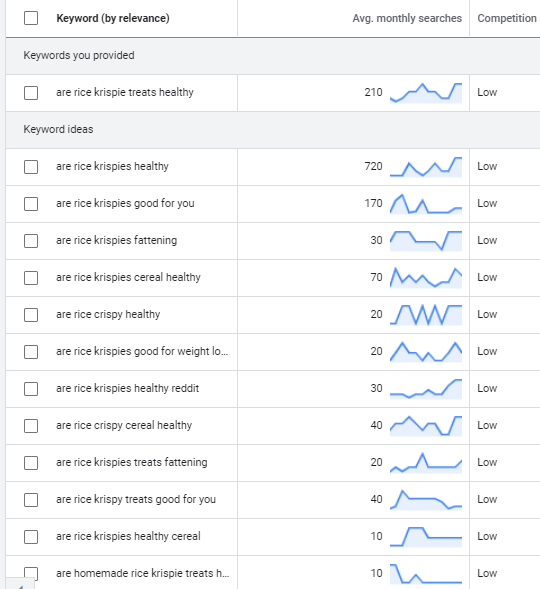
Task: Open trend chart for 'are rice krispies cereal healthy'
Action: (426, 278)
